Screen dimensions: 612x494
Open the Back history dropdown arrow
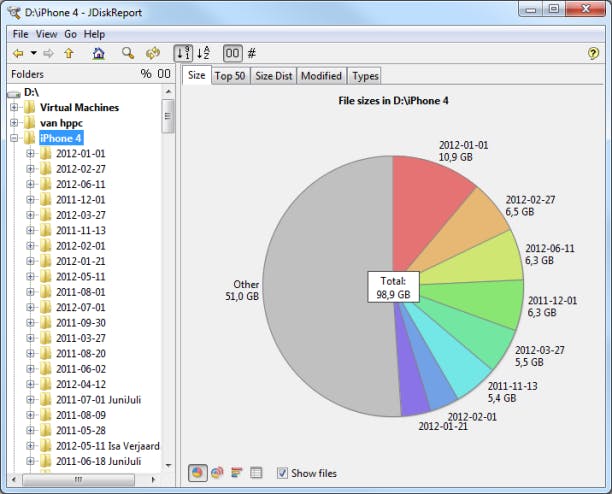click(34, 53)
